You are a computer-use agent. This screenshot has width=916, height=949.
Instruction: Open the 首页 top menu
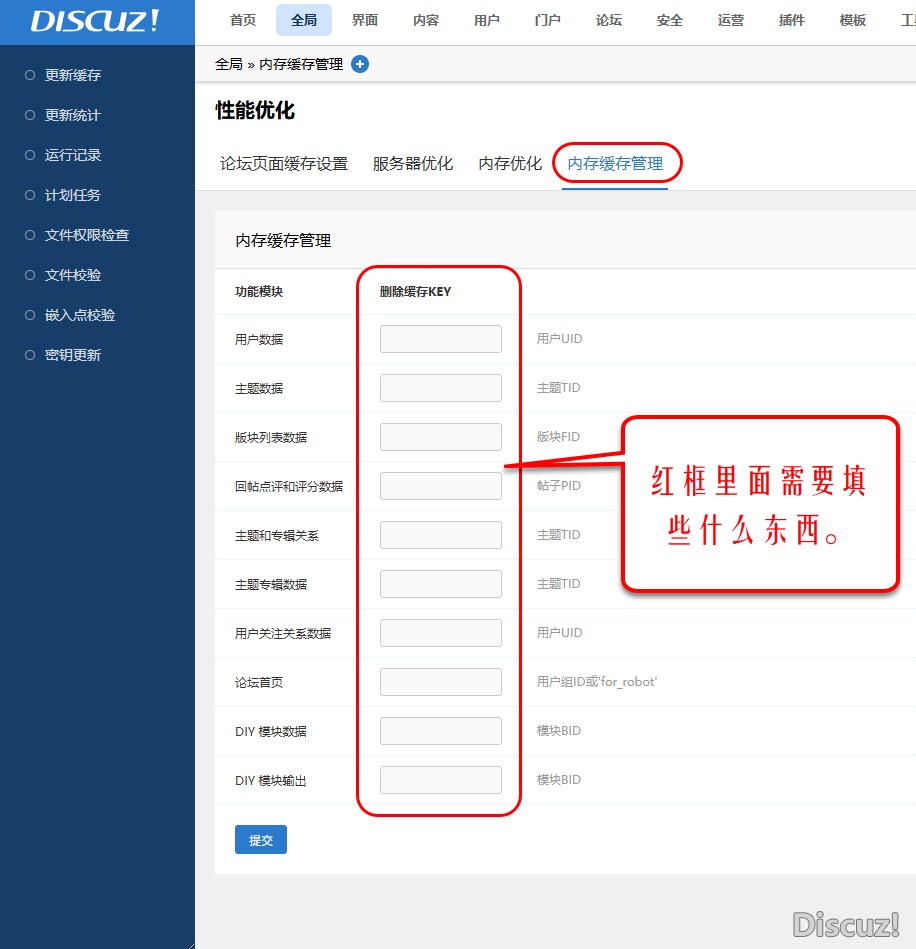coord(243,20)
